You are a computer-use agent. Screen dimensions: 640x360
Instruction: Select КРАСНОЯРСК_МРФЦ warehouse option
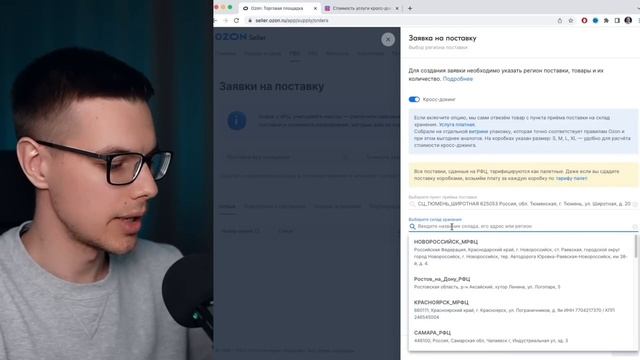522,309
